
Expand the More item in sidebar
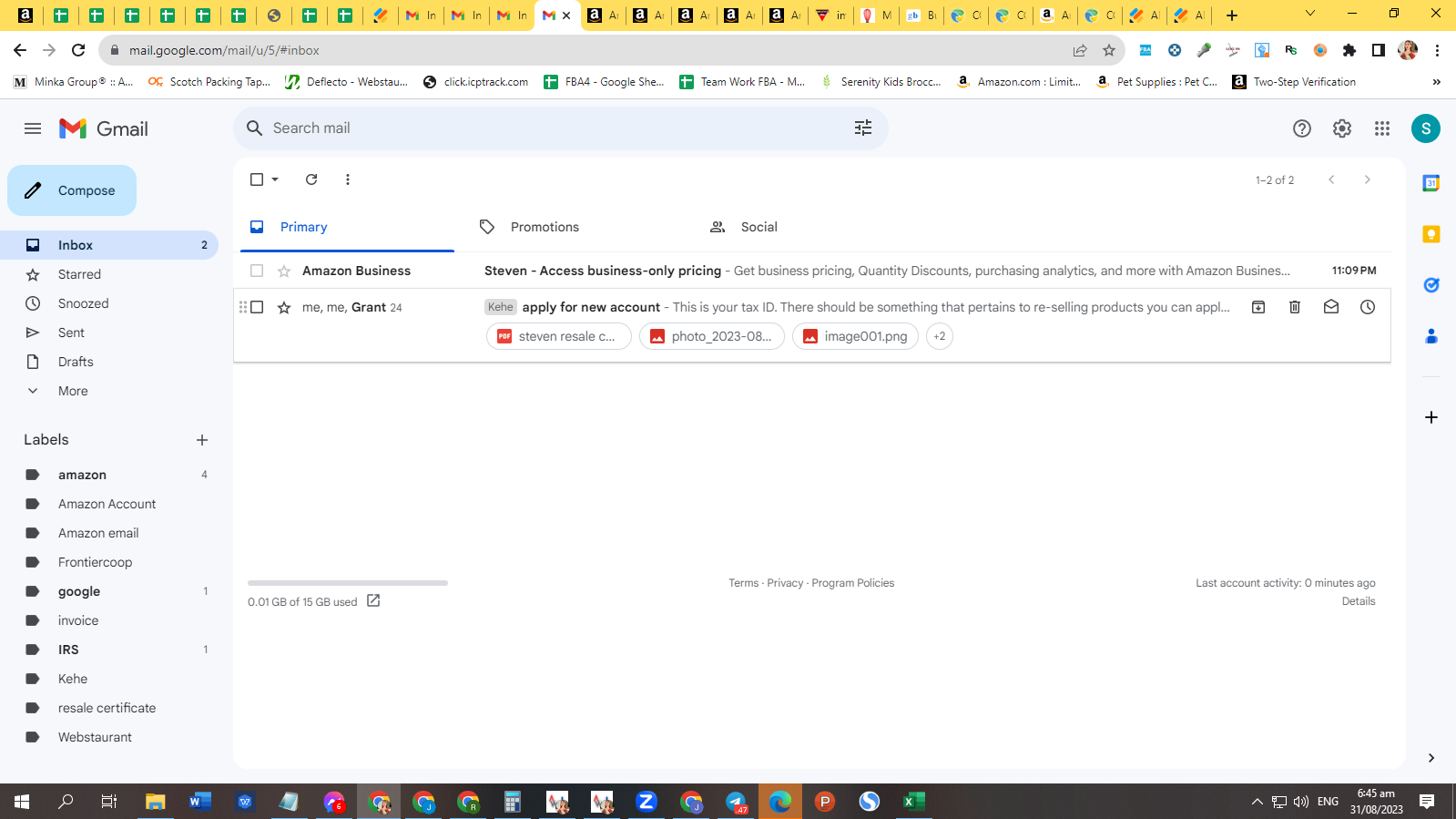(x=73, y=391)
